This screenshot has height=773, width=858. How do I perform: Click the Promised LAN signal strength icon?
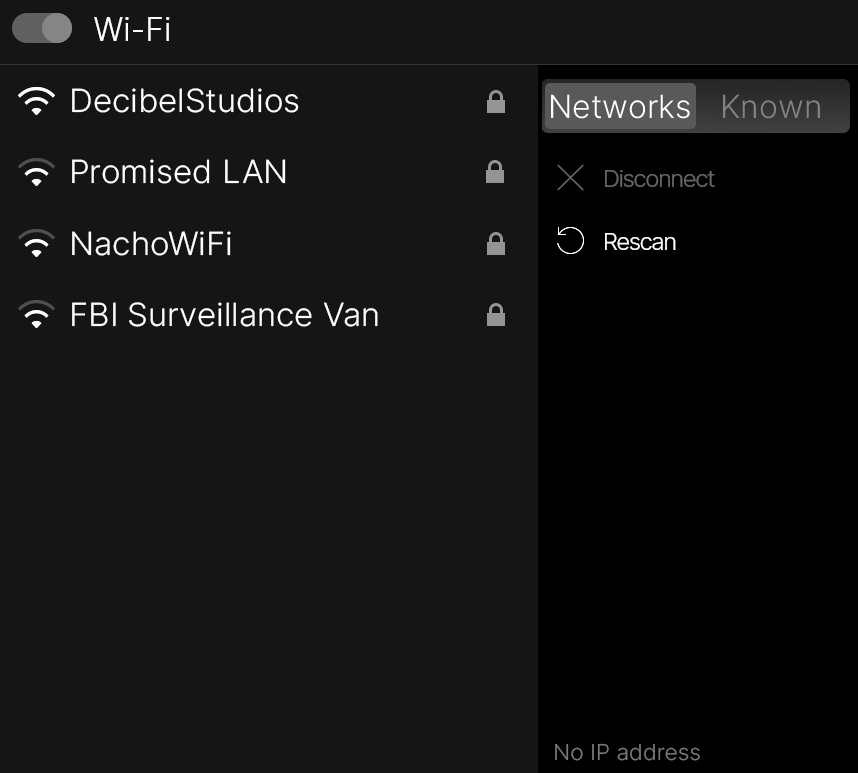point(37,173)
